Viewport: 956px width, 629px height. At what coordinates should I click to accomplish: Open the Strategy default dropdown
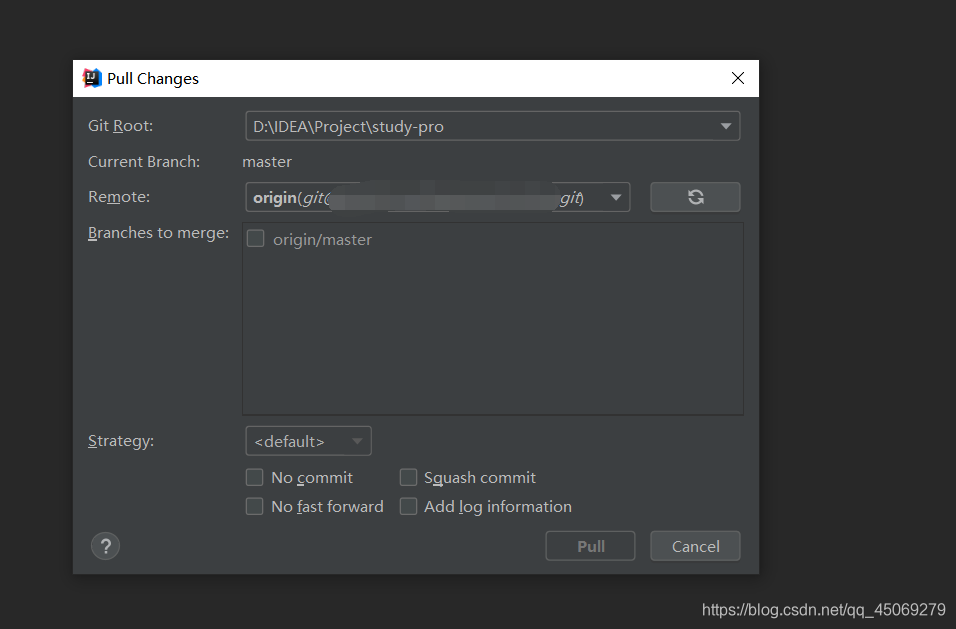(x=309, y=441)
